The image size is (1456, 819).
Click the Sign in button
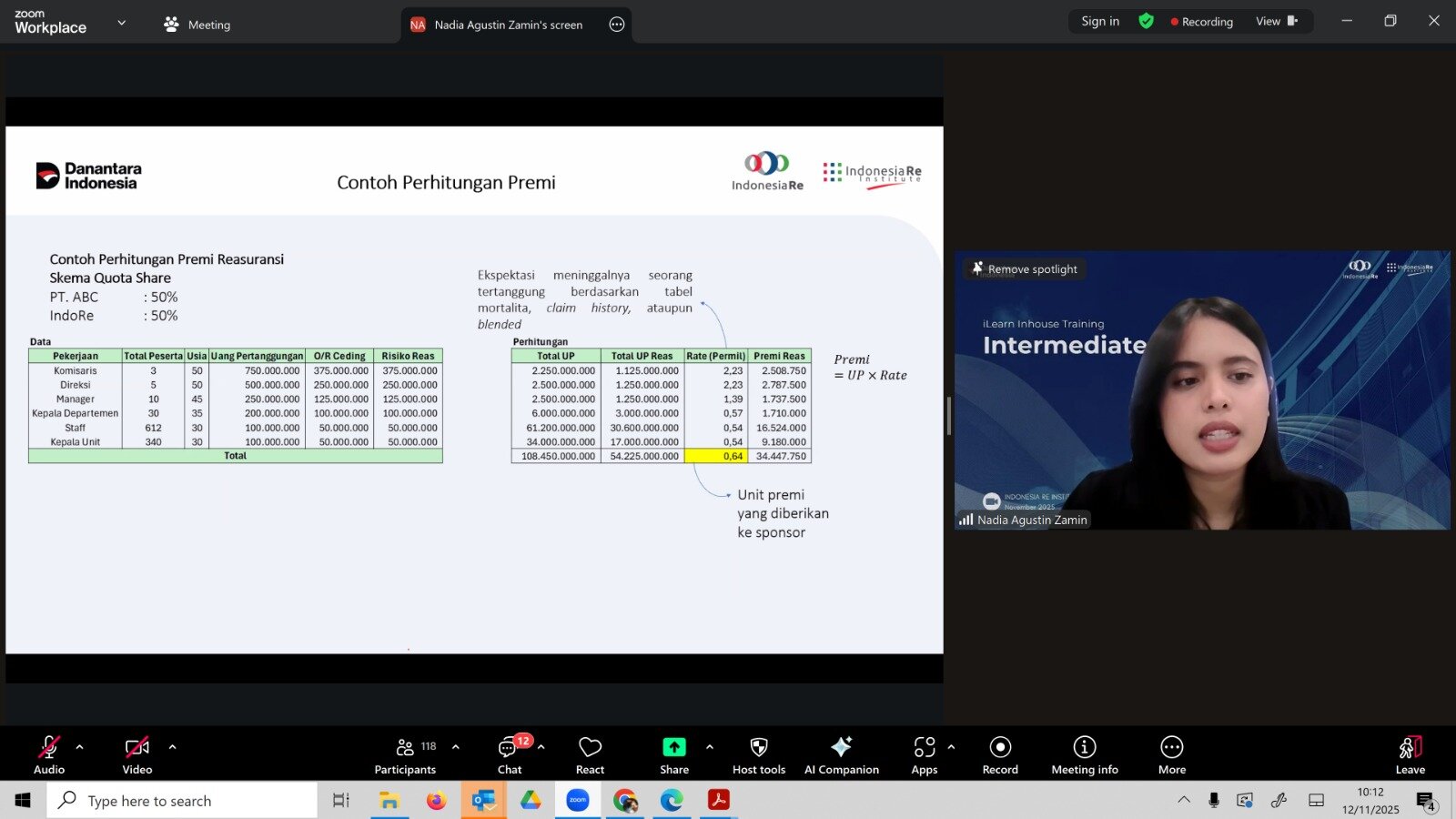pos(1100,22)
